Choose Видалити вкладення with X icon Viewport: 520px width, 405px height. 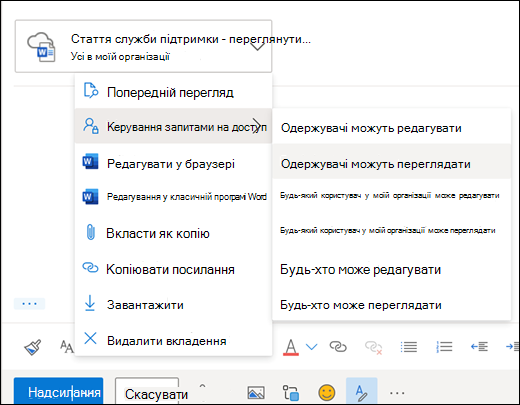click(173, 340)
